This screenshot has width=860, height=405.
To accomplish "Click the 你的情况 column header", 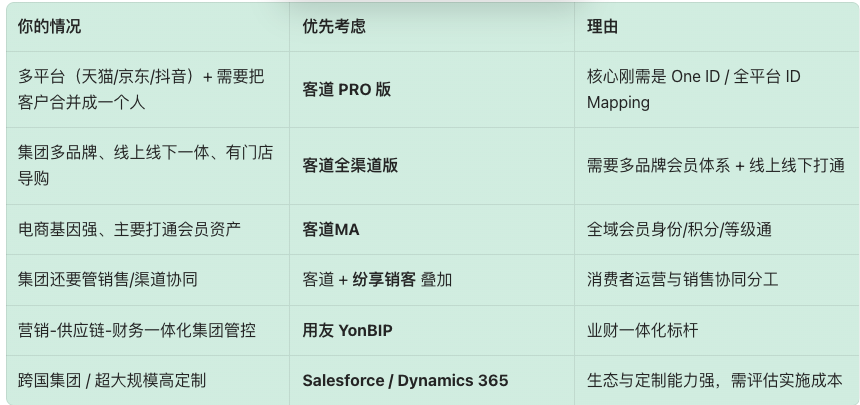I will point(49,26).
